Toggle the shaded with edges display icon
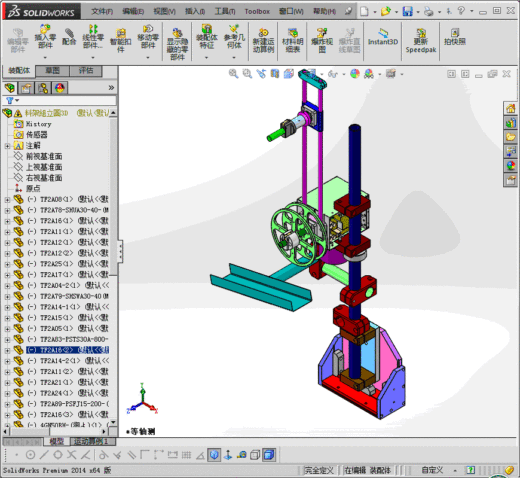Screen dimensions: 520x478 [269, 455]
